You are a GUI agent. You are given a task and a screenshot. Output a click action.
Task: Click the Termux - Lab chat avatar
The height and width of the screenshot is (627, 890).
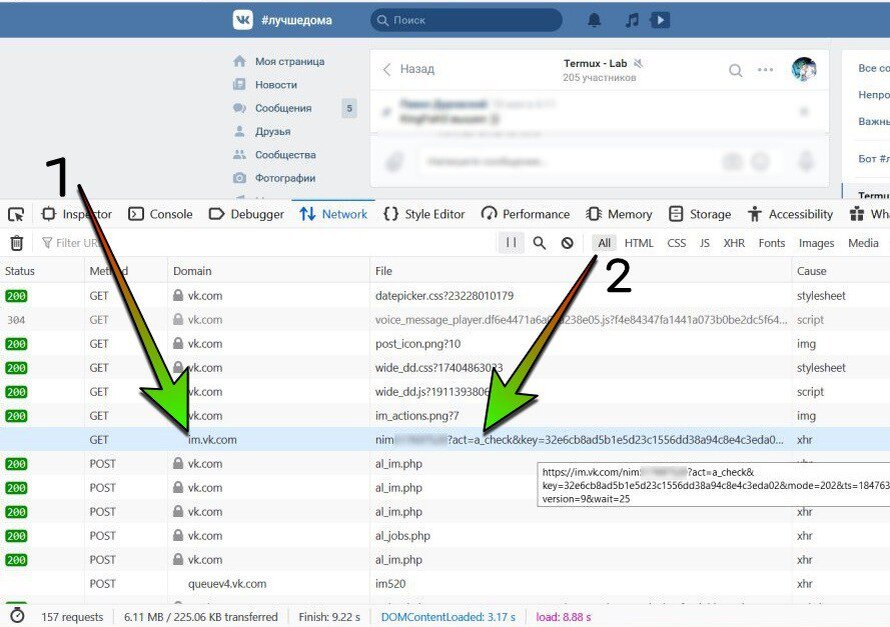click(804, 69)
